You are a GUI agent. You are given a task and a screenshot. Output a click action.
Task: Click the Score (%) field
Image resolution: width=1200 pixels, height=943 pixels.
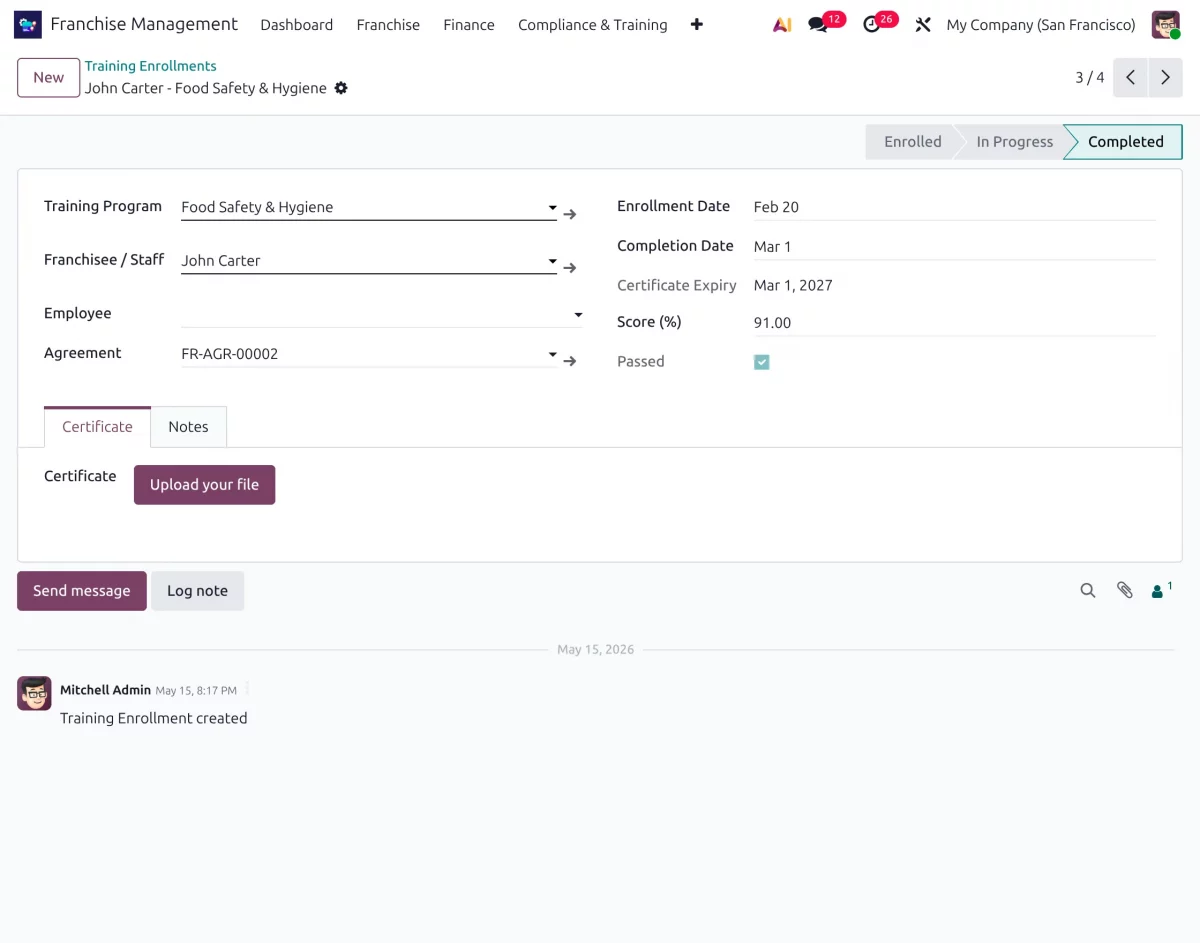click(x=954, y=323)
